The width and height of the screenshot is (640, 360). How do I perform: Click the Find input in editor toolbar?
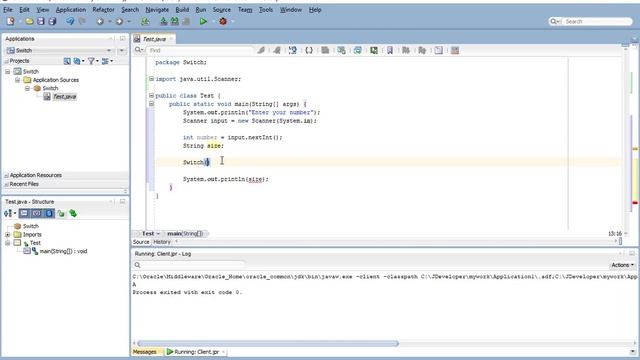tap(200, 50)
